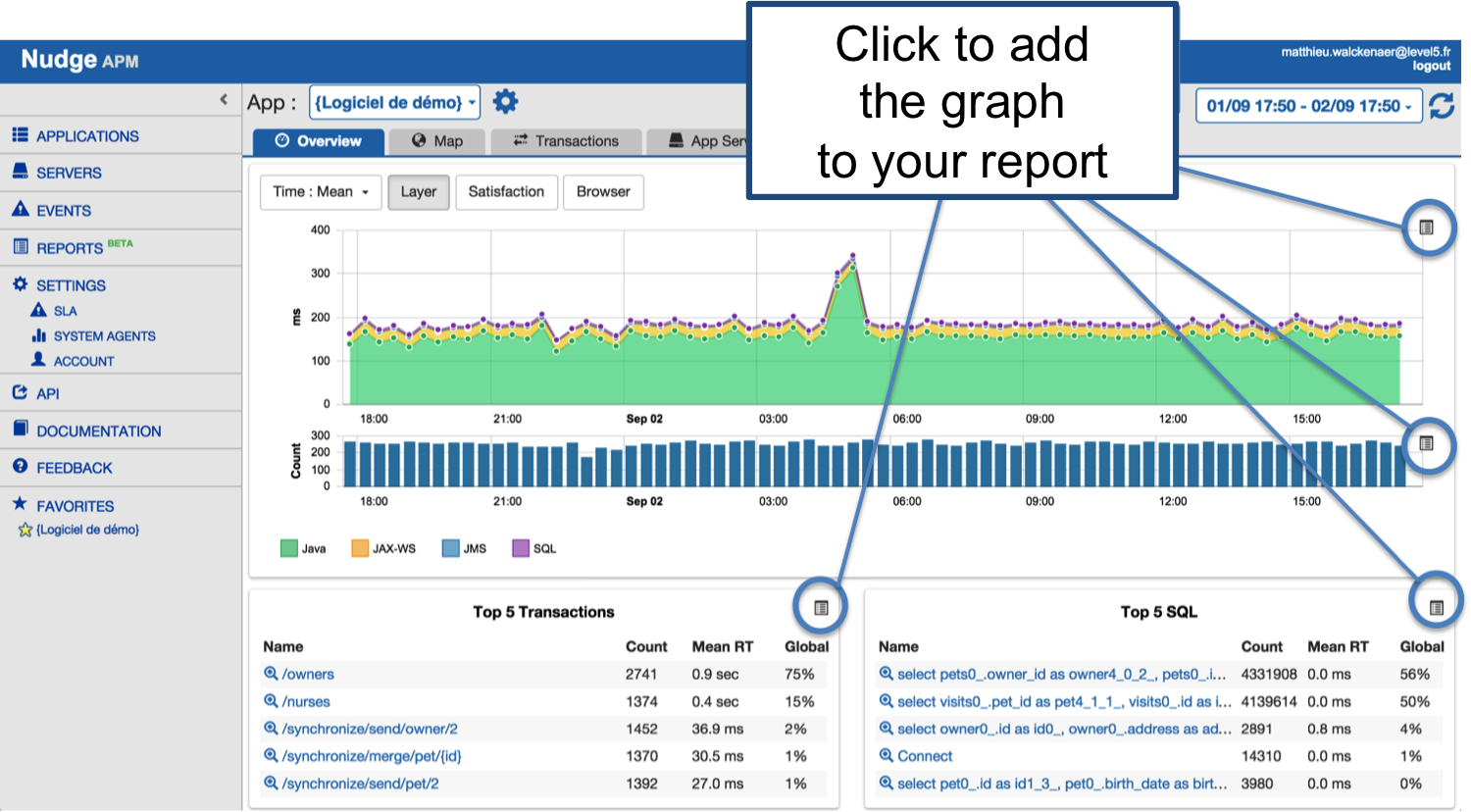Click the SQL legend color swatch

(521, 548)
